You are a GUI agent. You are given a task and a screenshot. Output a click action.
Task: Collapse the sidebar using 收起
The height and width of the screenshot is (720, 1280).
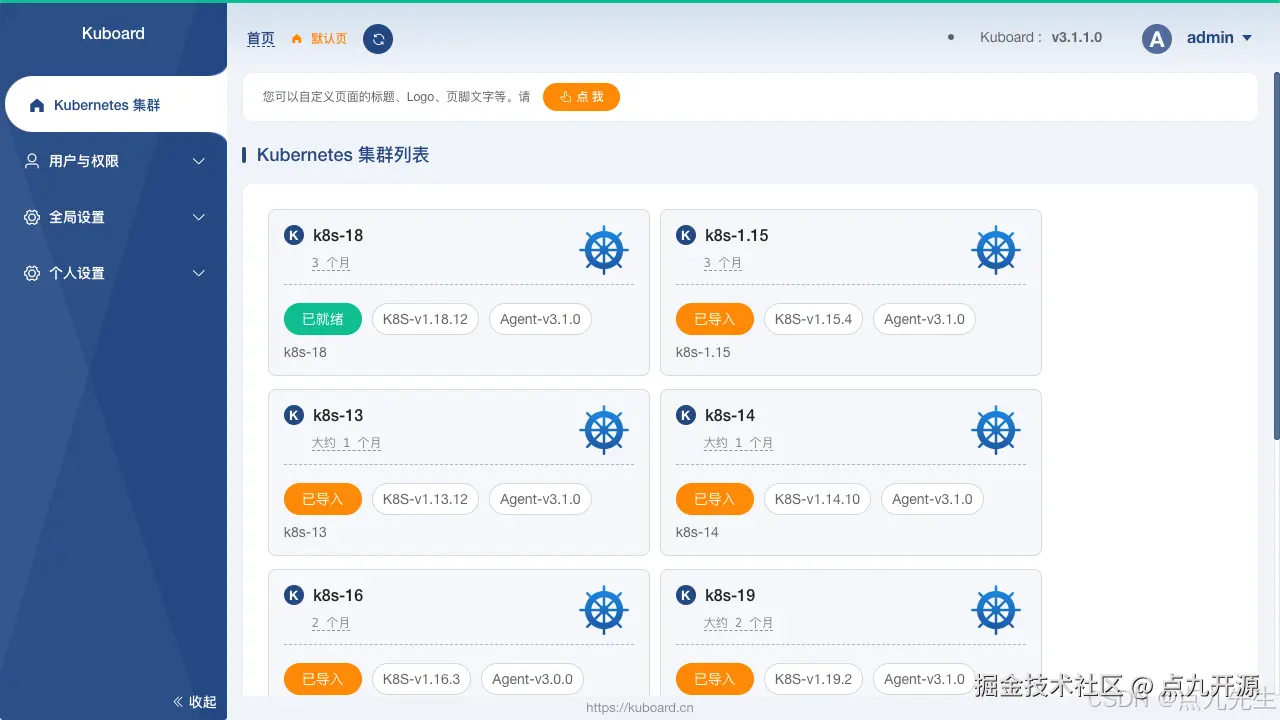tap(193, 701)
